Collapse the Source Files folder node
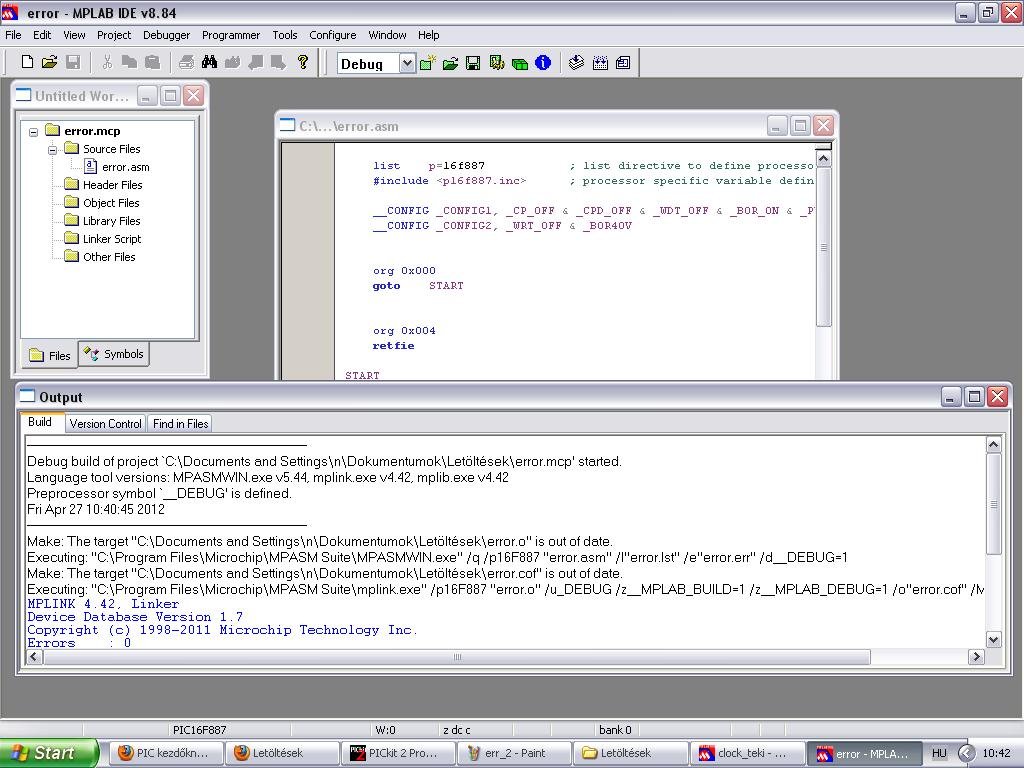1024x768 pixels. [x=53, y=150]
